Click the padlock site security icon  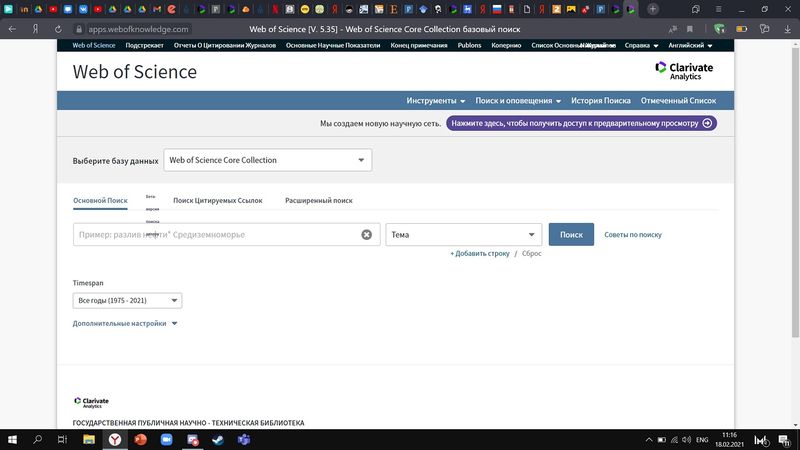click(79, 30)
